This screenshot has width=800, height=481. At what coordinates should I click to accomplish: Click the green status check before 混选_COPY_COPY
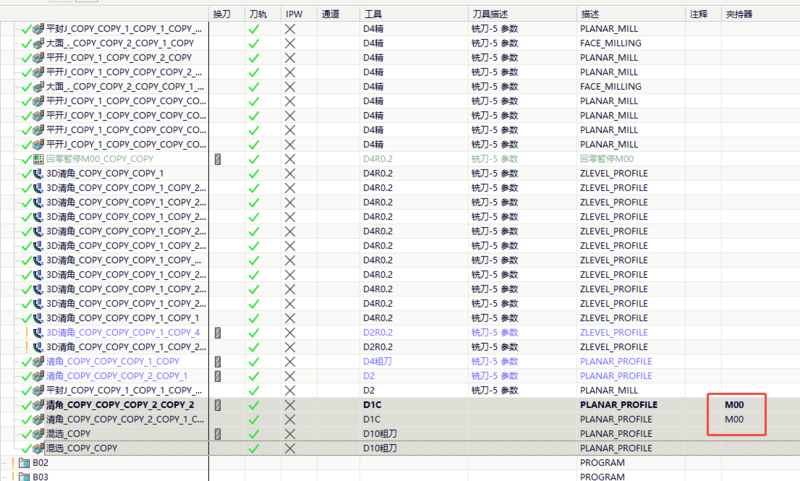(27, 448)
